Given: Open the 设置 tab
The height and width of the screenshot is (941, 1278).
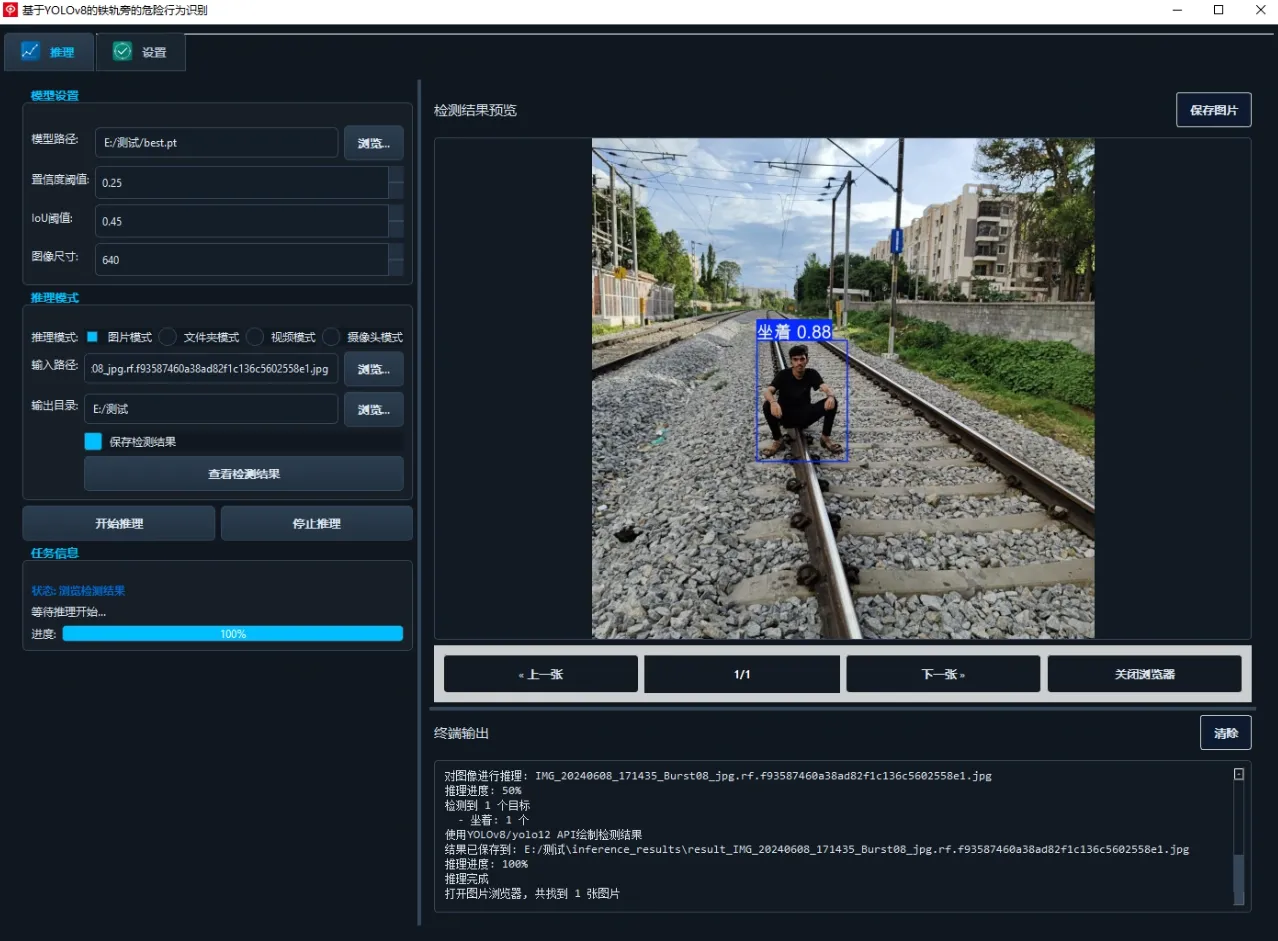Looking at the screenshot, I should [x=140, y=52].
